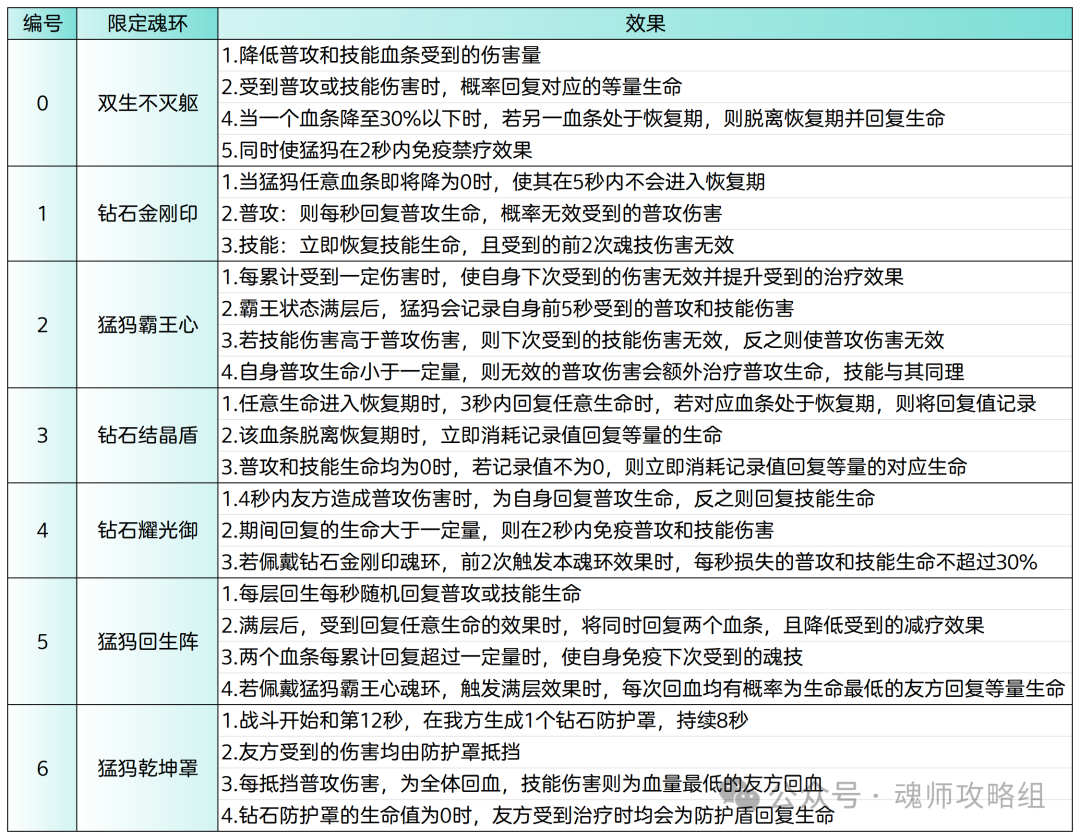Click row starting 技能：立即恢复技能生命
Image resolution: width=1080 pixels, height=839 pixels.
(645, 245)
